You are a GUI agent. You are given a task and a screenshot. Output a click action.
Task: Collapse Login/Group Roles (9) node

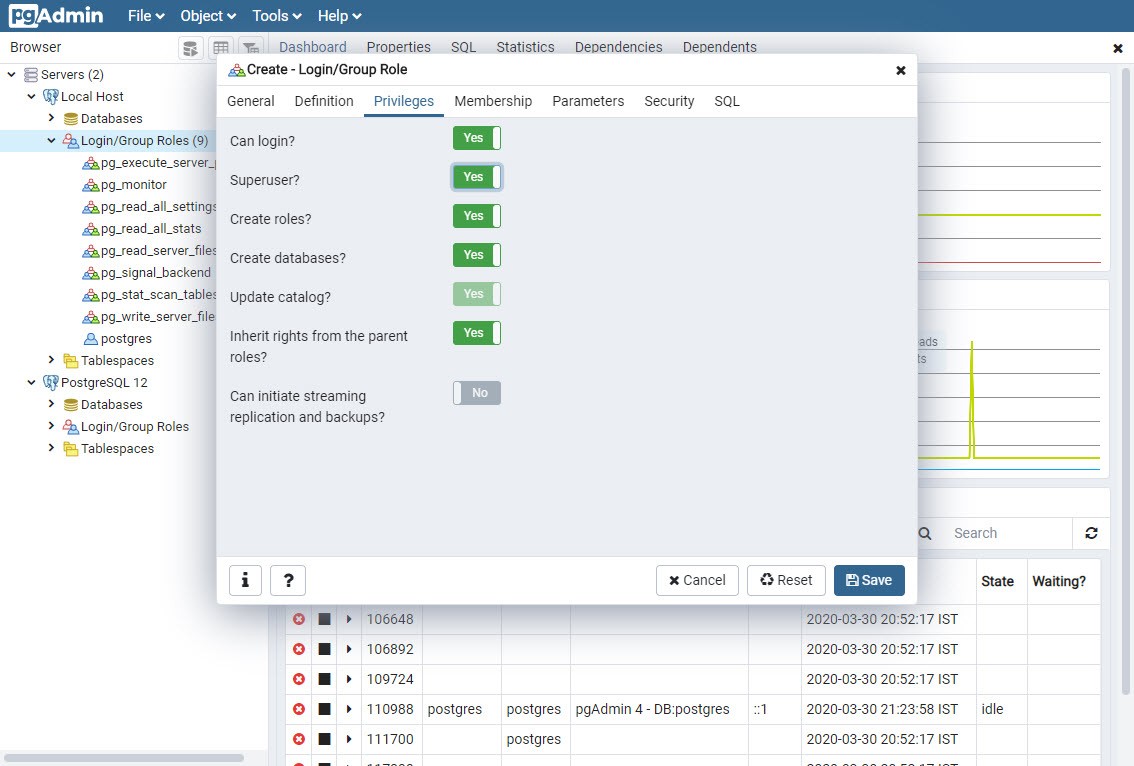[51, 140]
